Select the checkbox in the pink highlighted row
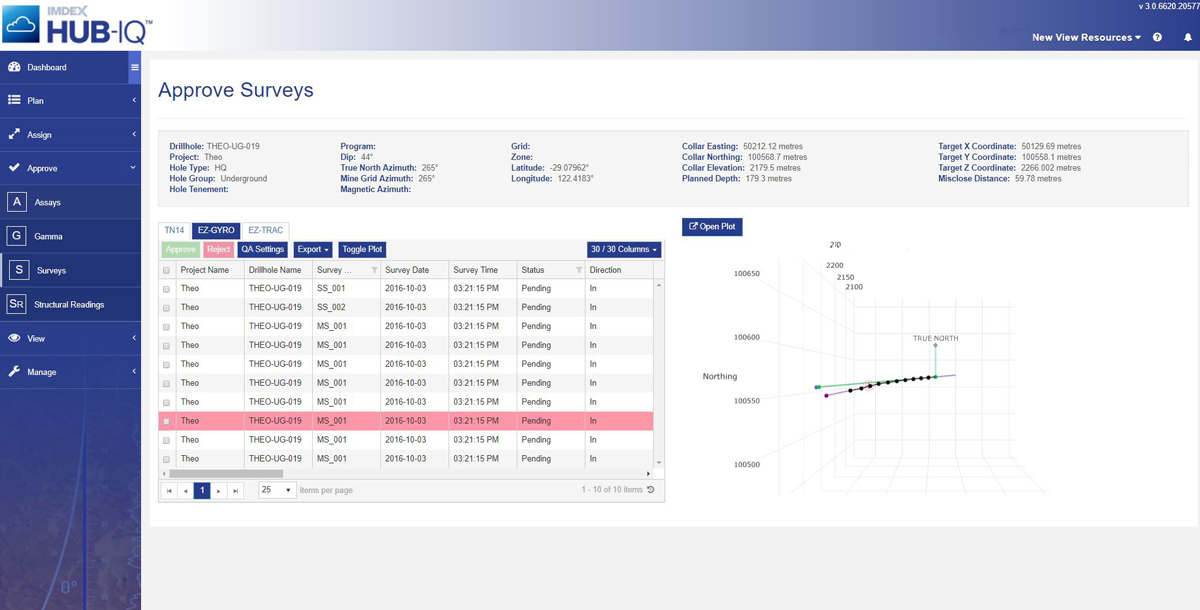 167,421
